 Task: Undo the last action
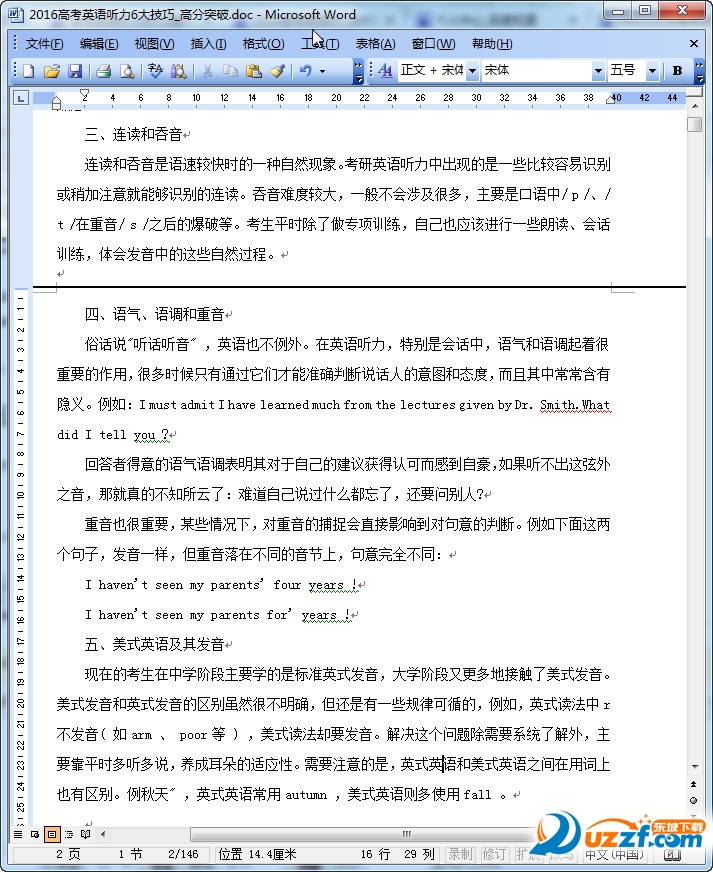305,71
